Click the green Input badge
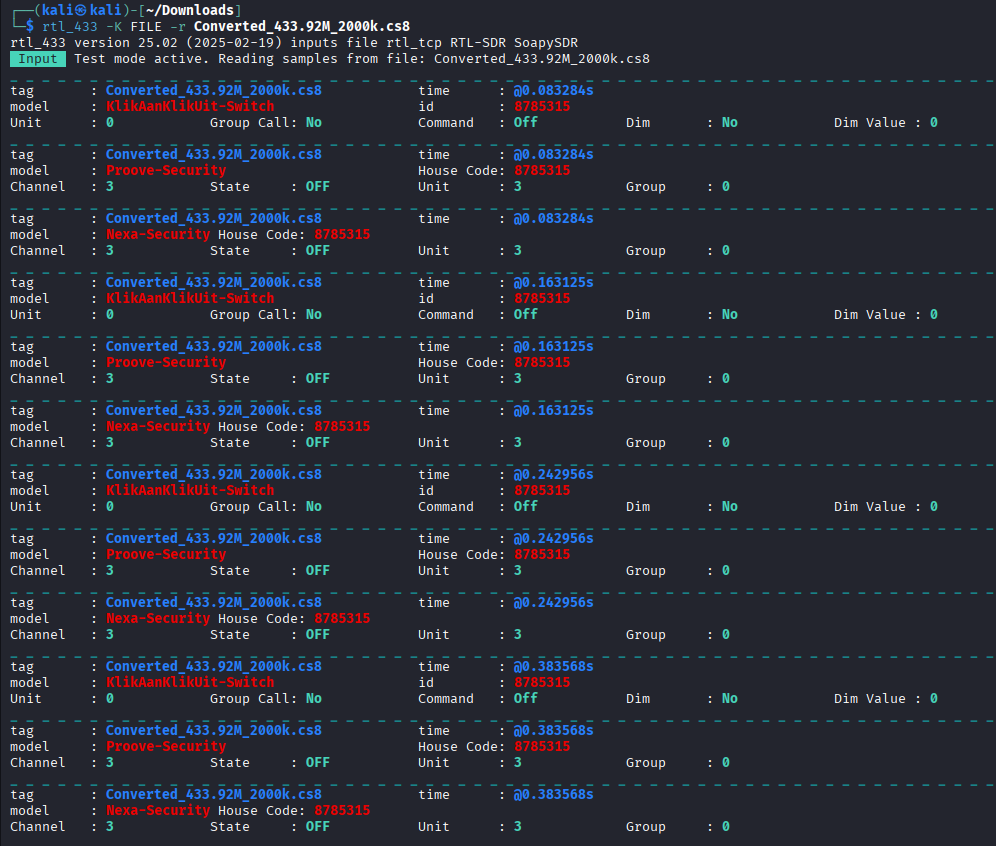This screenshot has width=996, height=846. point(38,58)
